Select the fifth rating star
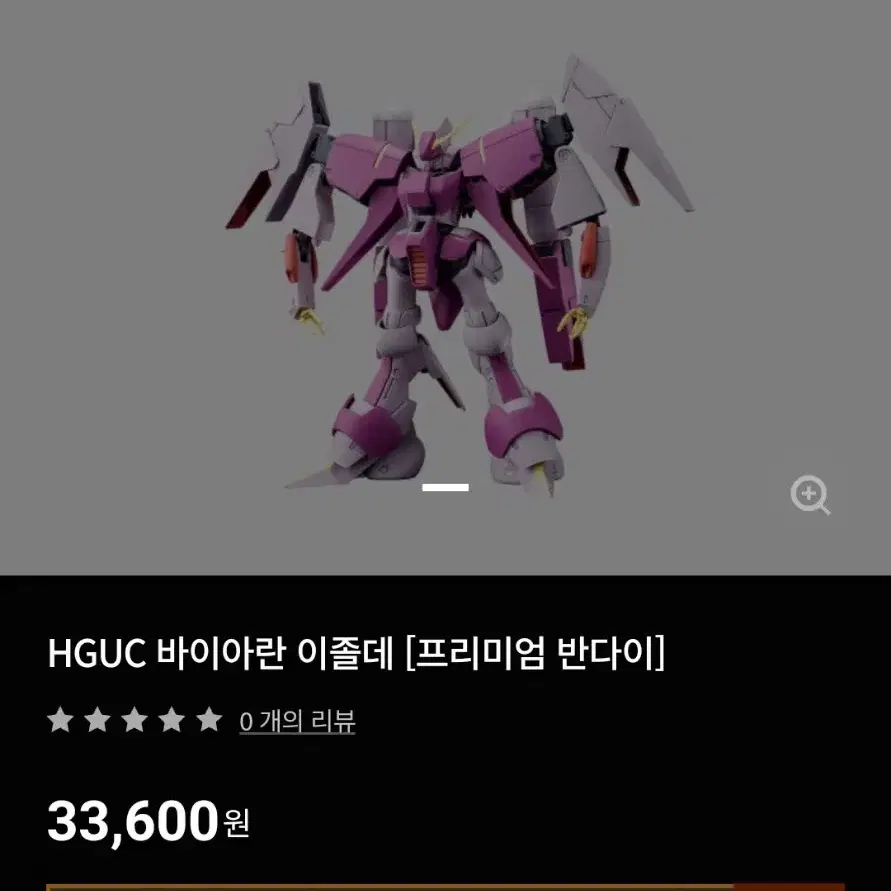Image resolution: width=891 pixels, height=891 pixels. point(209,720)
